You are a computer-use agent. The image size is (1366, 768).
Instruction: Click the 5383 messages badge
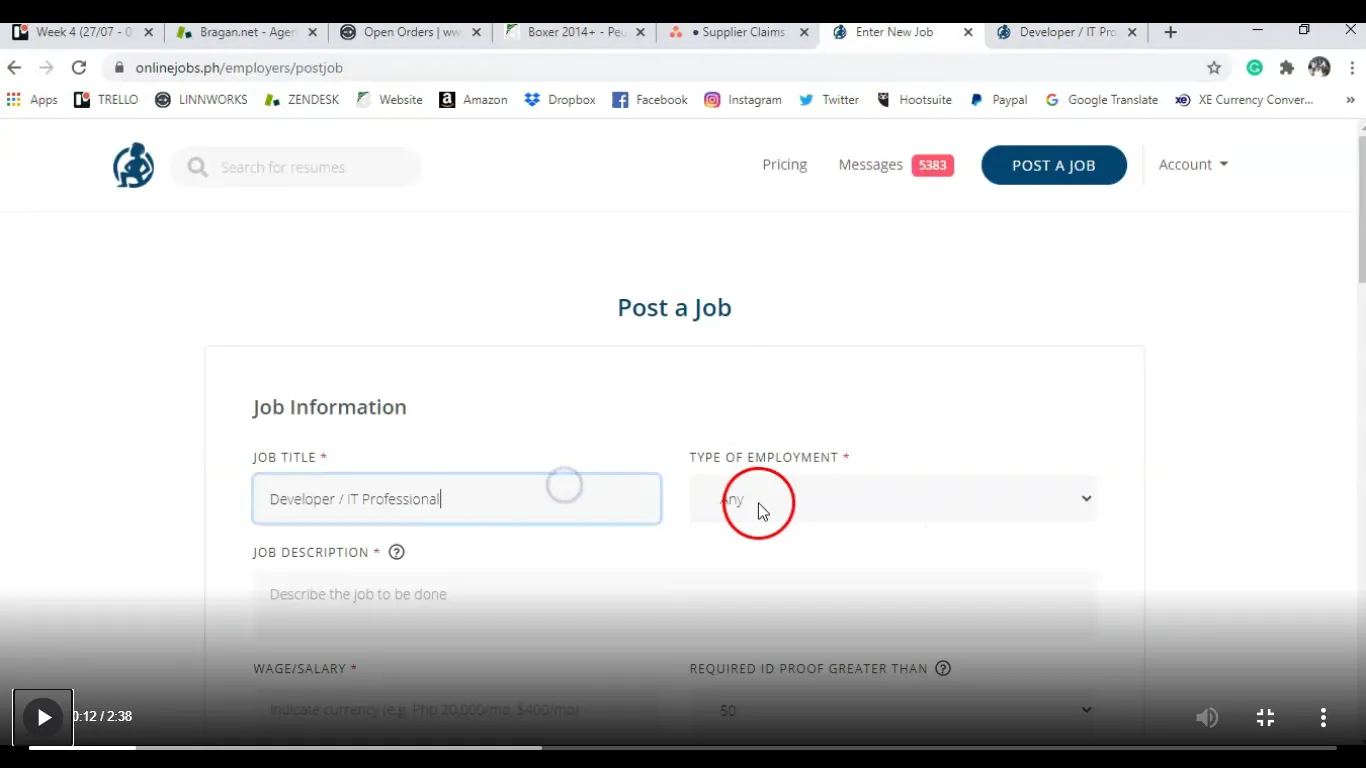tap(932, 165)
